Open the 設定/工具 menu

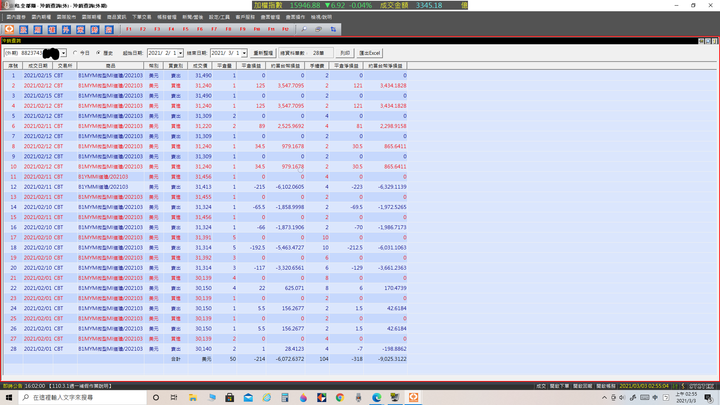(x=219, y=17)
